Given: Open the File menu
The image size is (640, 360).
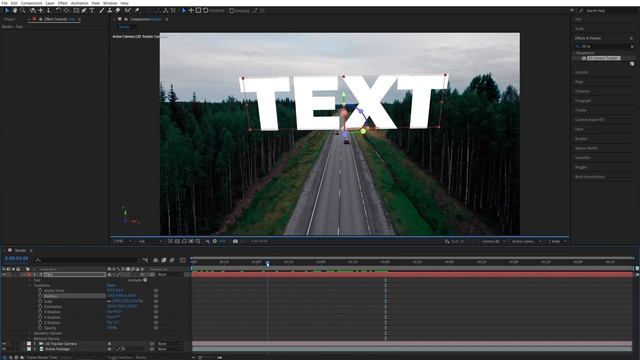Looking at the screenshot, I should (4, 3).
